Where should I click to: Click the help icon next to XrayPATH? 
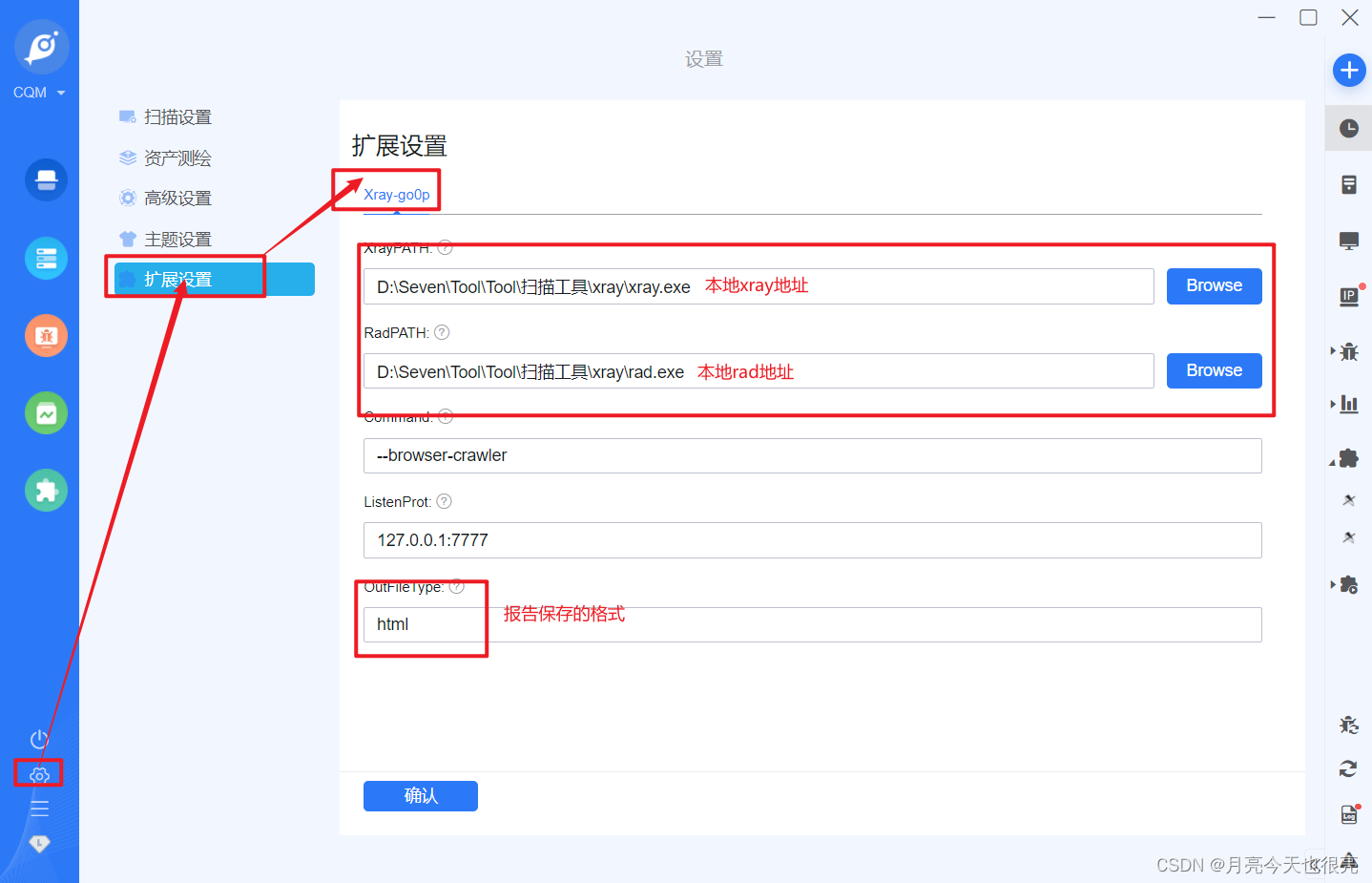tap(445, 247)
